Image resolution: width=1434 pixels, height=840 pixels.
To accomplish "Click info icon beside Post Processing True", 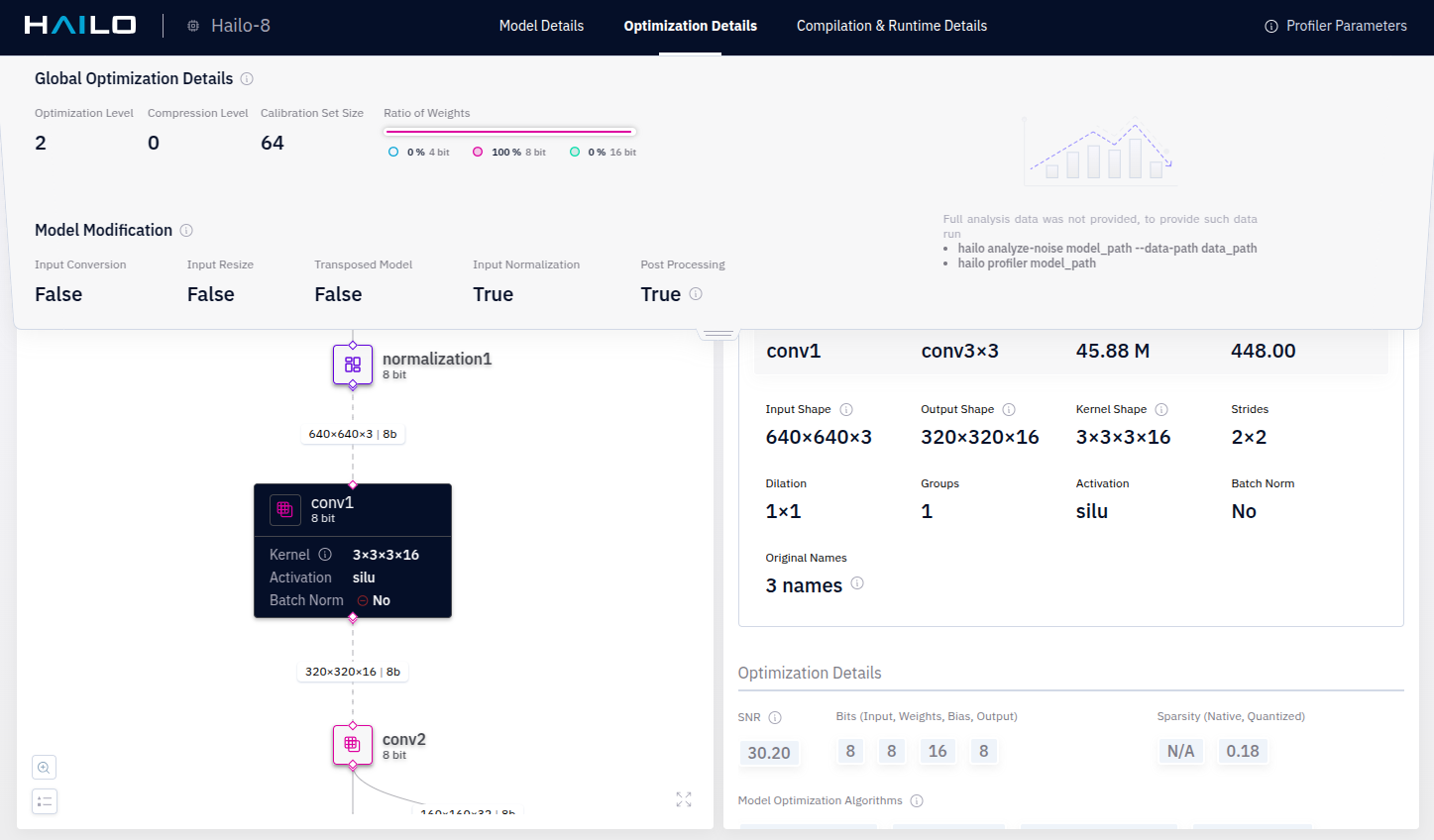I will click(x=696, y=294).
